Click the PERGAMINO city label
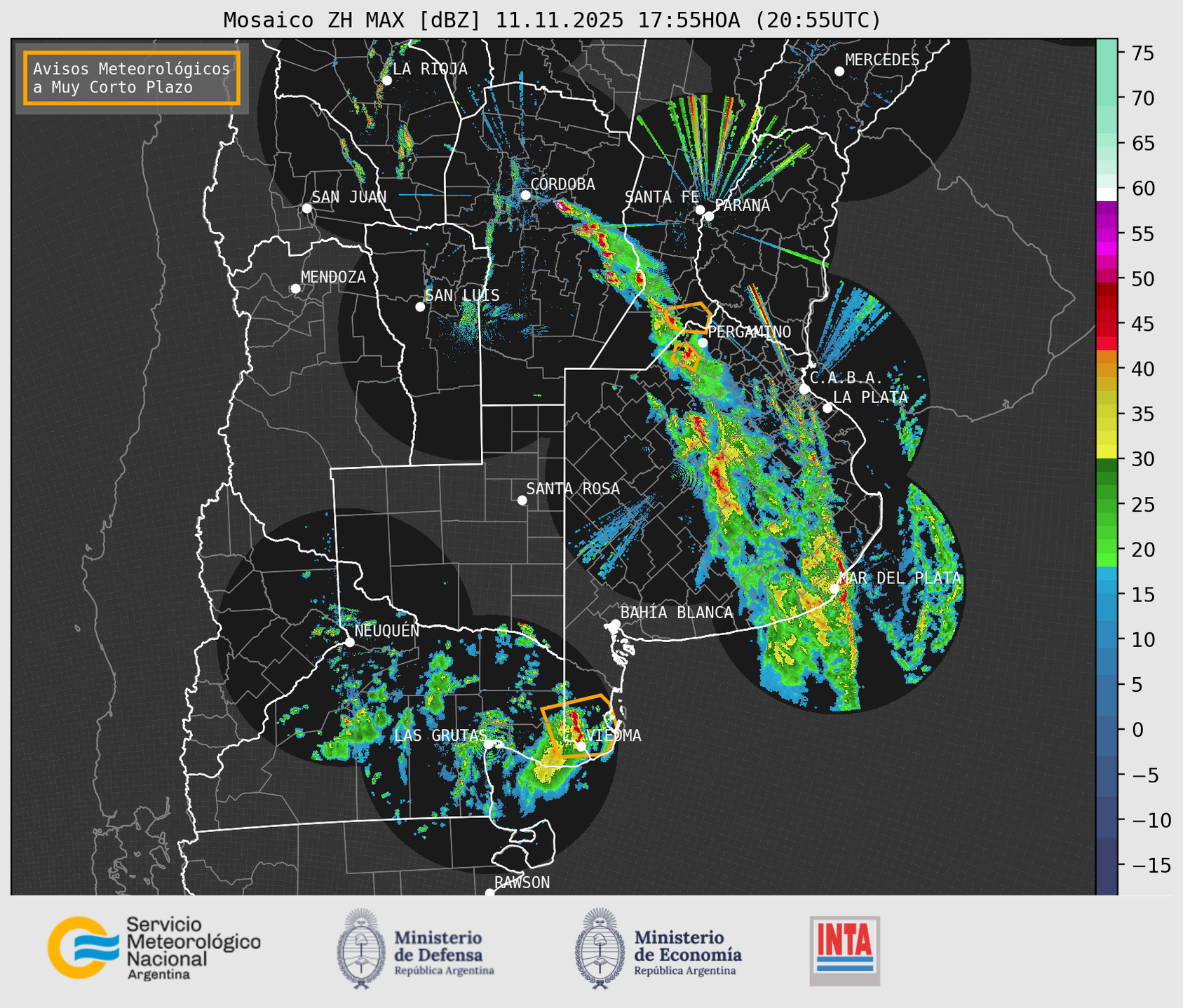This screenshot has width=1183, height=1008. click(x=750, y=332)
